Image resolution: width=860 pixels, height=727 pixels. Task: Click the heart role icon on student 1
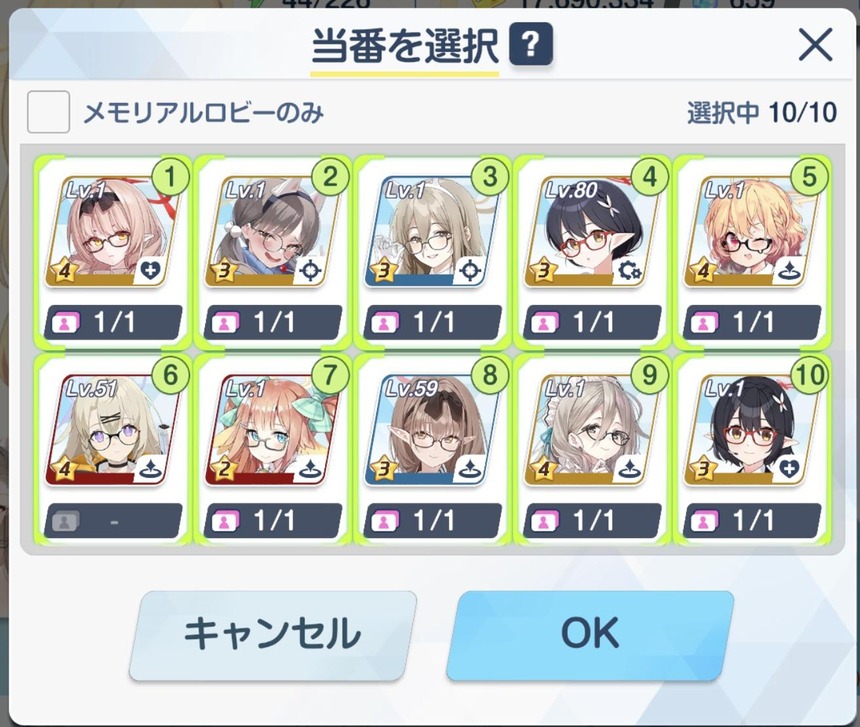tap(150, 270)
